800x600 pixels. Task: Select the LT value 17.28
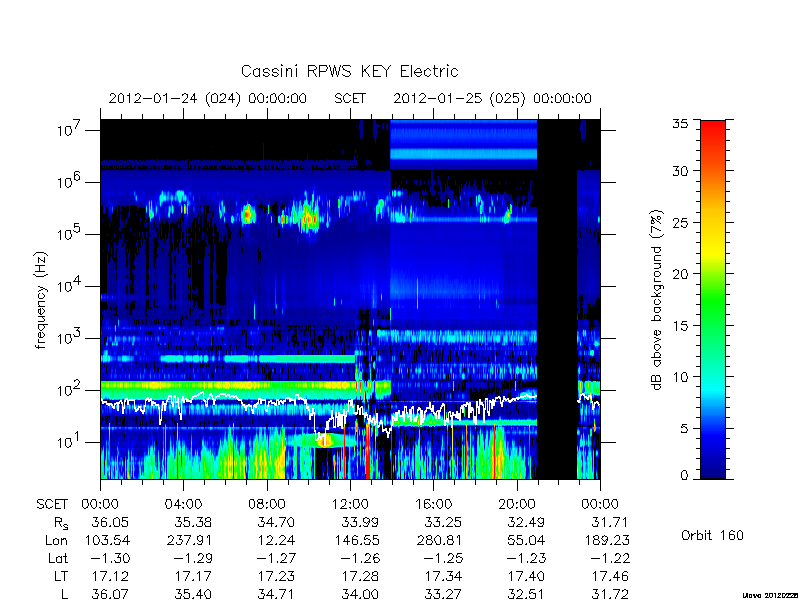pos(360,577)
